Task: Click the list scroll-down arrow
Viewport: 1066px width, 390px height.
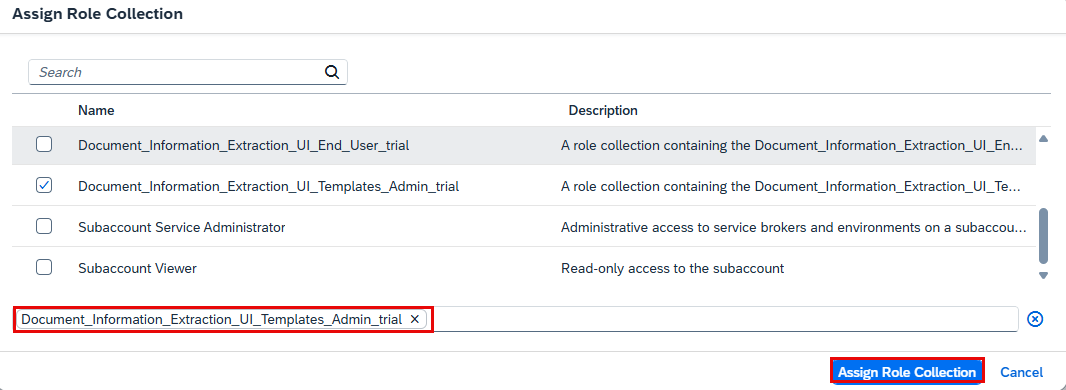Action: (1044, 275)
